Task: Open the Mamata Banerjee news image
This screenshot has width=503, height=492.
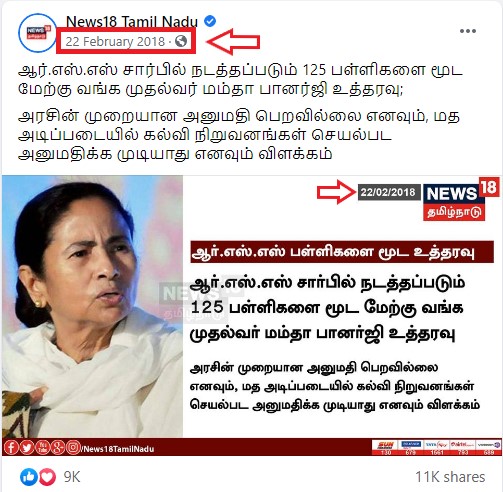Action: click(x=252, y=315)
